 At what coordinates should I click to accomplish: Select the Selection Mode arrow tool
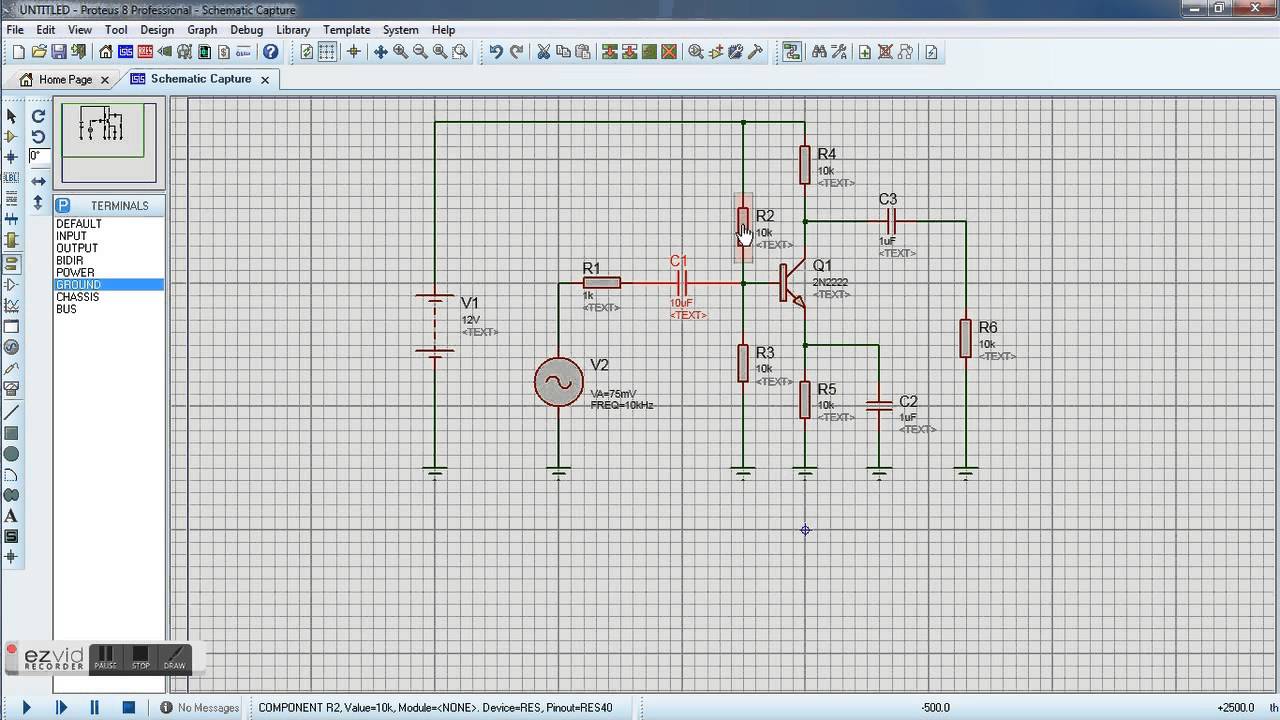11,116
